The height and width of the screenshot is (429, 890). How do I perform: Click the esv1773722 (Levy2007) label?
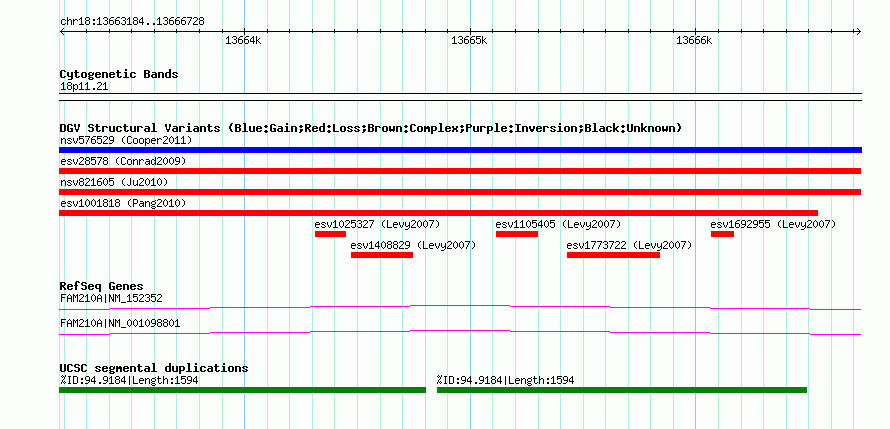pyautogui.click(x=629, y=245)
